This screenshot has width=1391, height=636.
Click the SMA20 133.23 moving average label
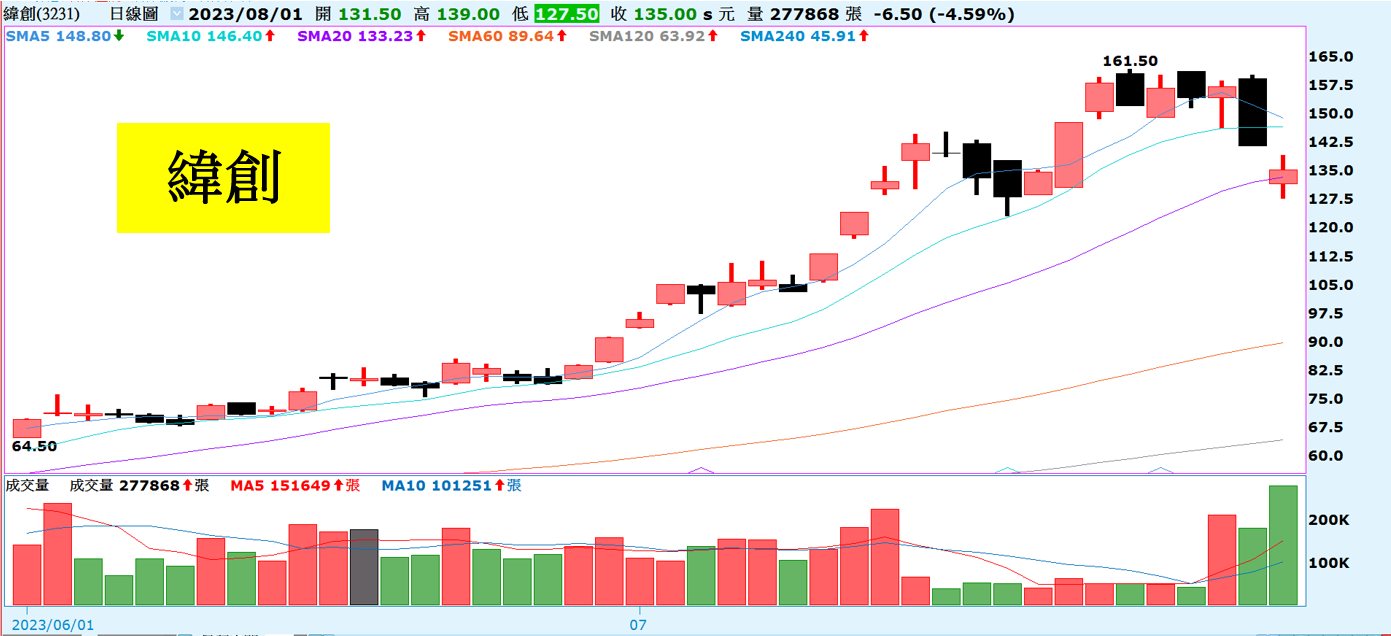pyautogui.click(x=355, y=36)
